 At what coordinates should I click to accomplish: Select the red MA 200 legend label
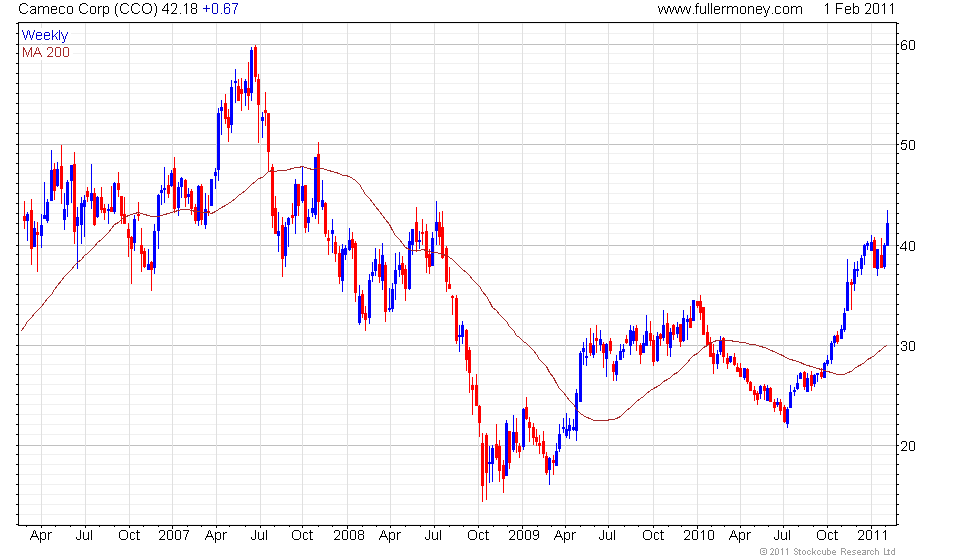point(46,52)
